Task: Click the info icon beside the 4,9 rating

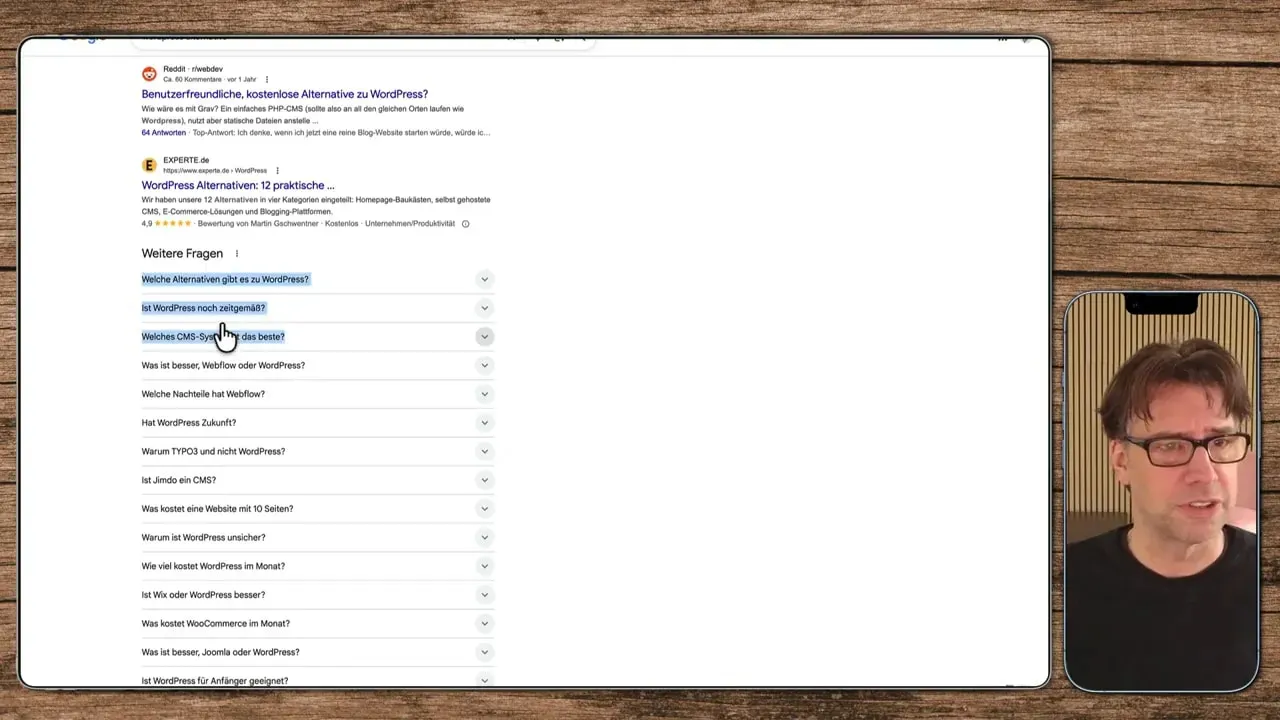Action: [464, 224]
